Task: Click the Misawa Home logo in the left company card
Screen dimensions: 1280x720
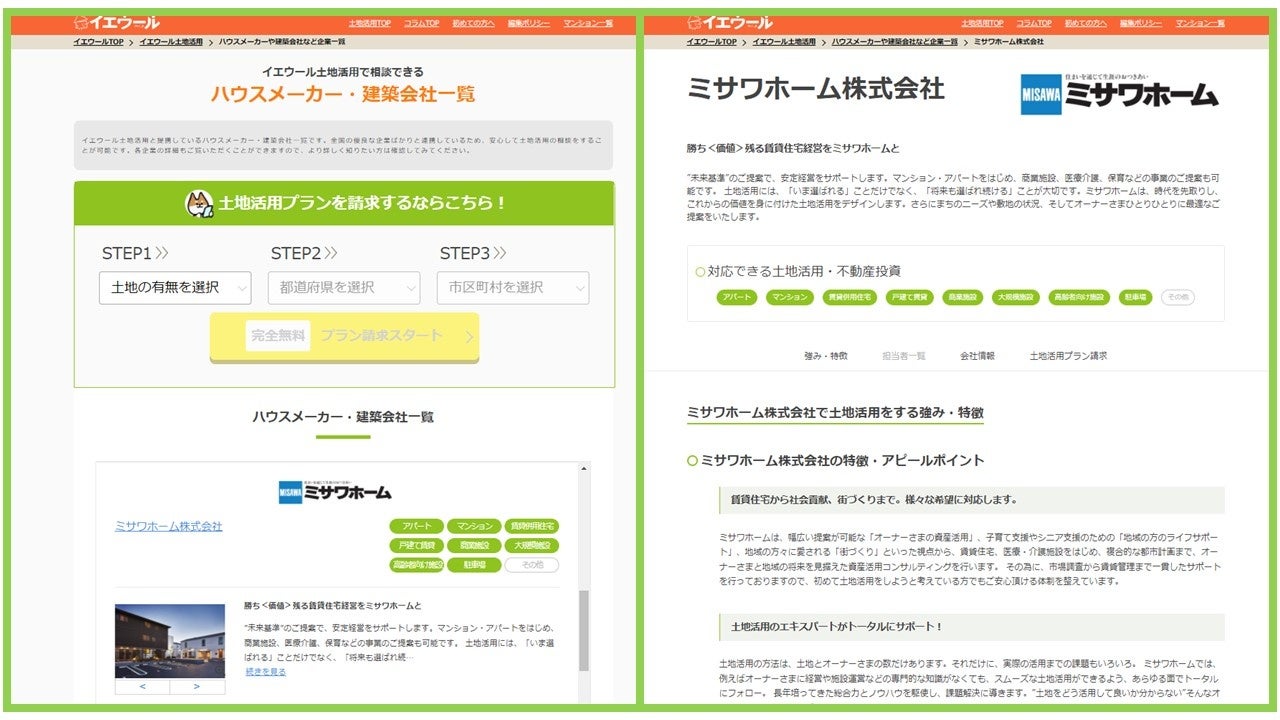Action: 335,491
